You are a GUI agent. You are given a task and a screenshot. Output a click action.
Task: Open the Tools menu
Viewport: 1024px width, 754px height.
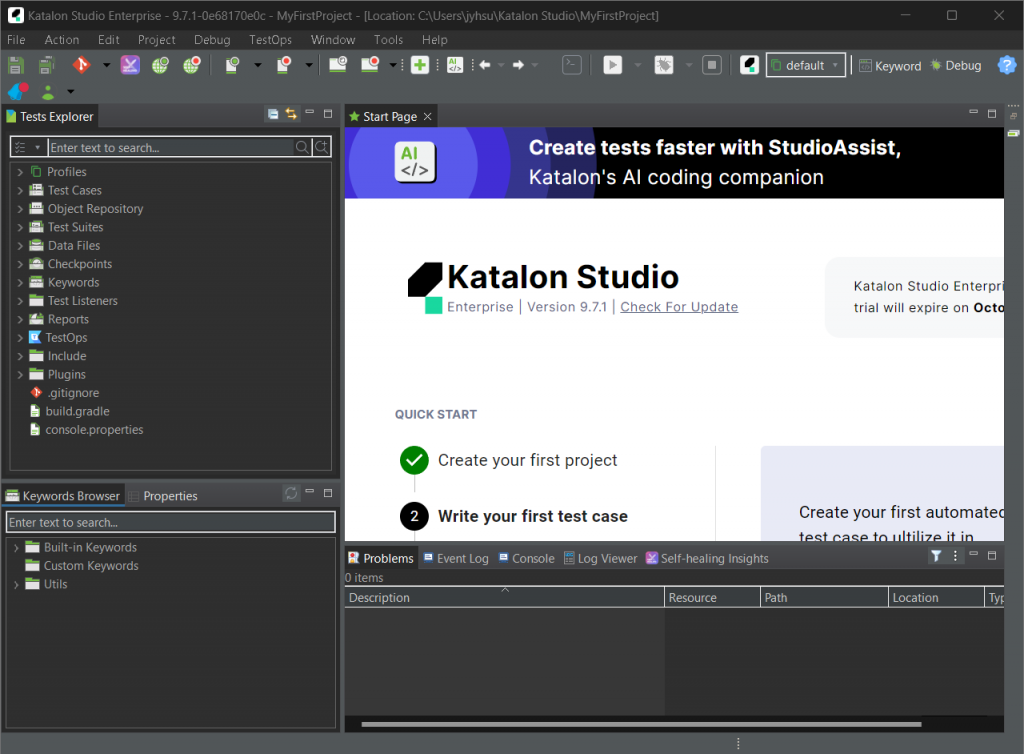[388, 40]
